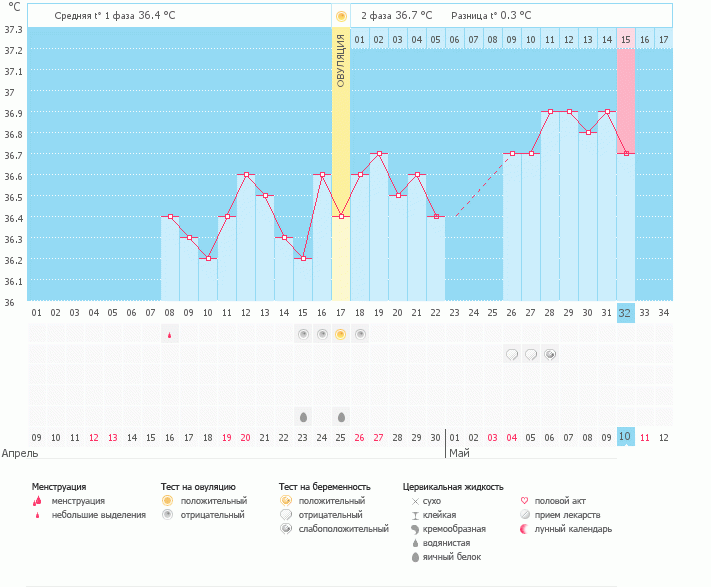This screenshot has height=587, width=711.
Task: Click the 36.8 temperature point on day 30
Action: point(588,132)
